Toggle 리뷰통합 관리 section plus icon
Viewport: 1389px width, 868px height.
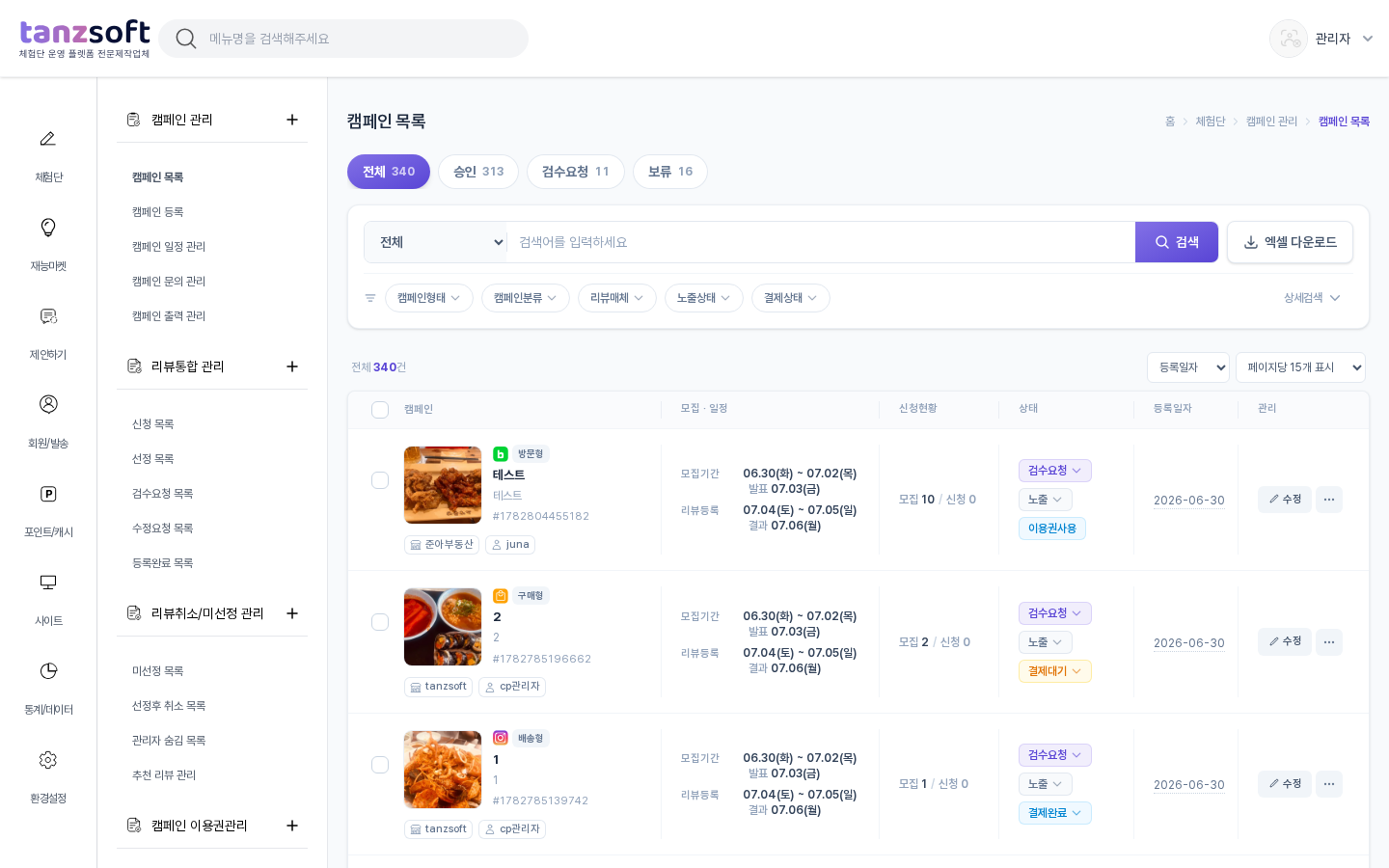[292, 366]
